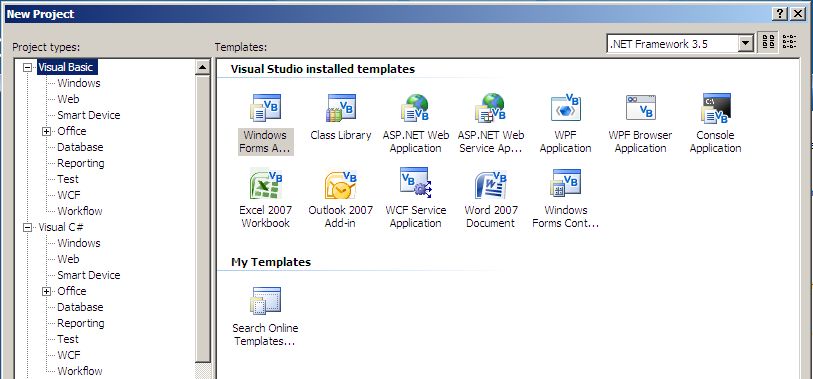Collapse the Visual Basic tree node

point(27,67)
